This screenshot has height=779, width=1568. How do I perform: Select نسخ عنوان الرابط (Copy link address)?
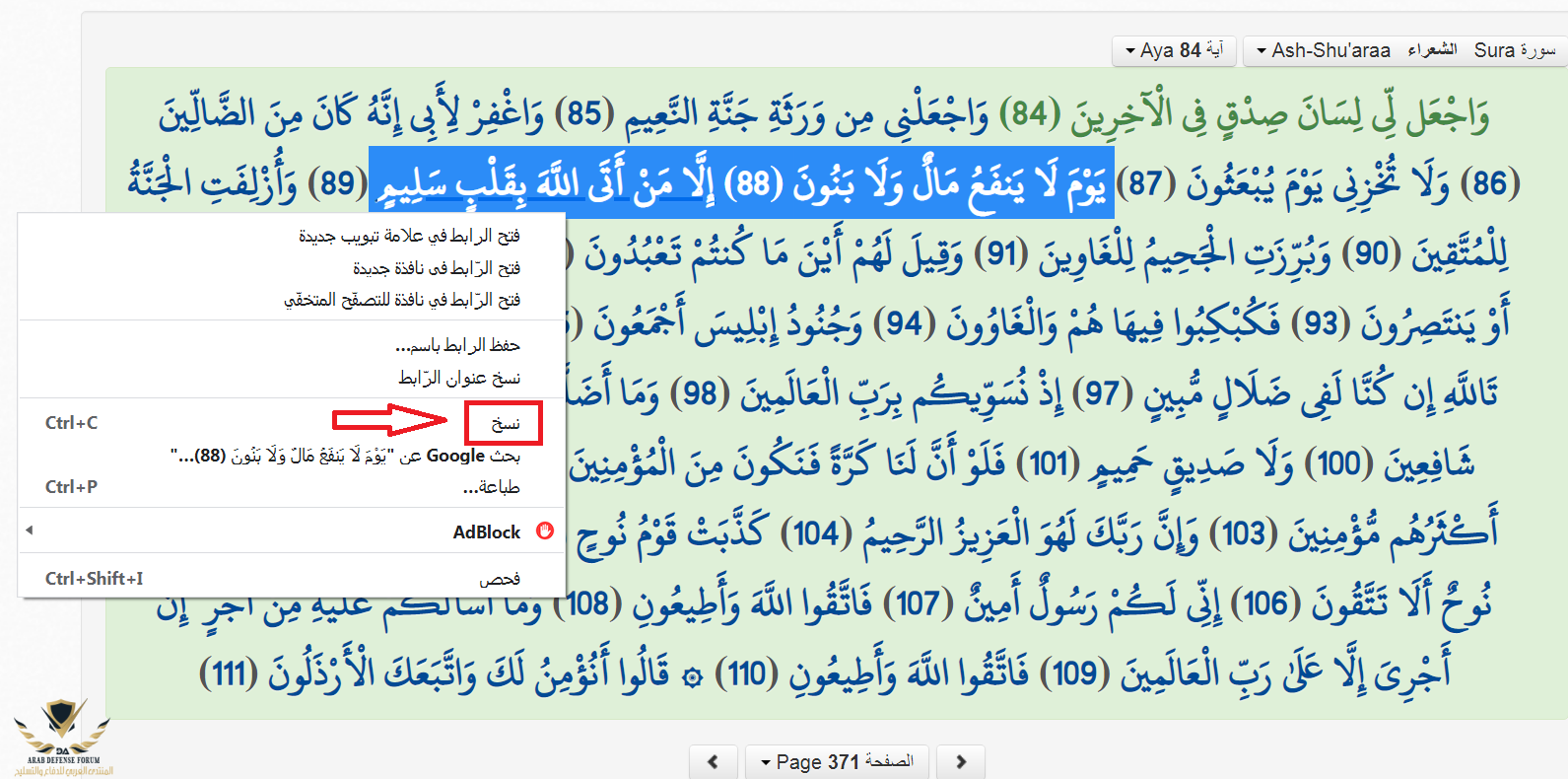pyautogui.click(x=458, y=378)
